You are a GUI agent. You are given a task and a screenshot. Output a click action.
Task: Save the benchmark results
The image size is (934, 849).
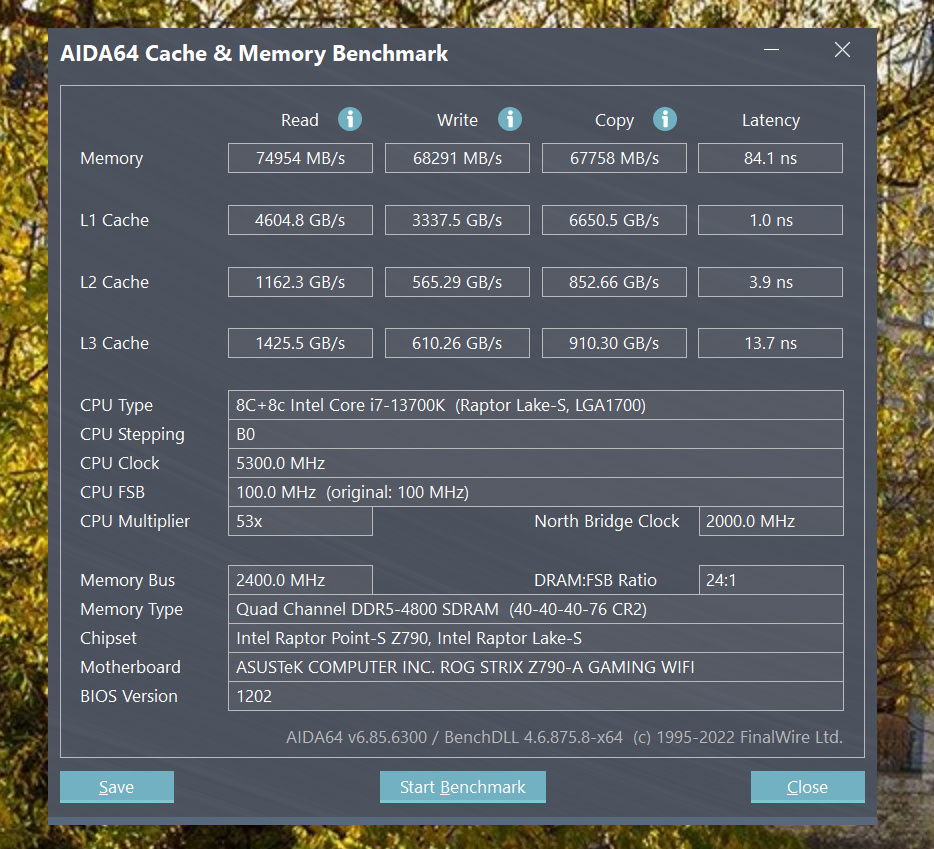117,787
